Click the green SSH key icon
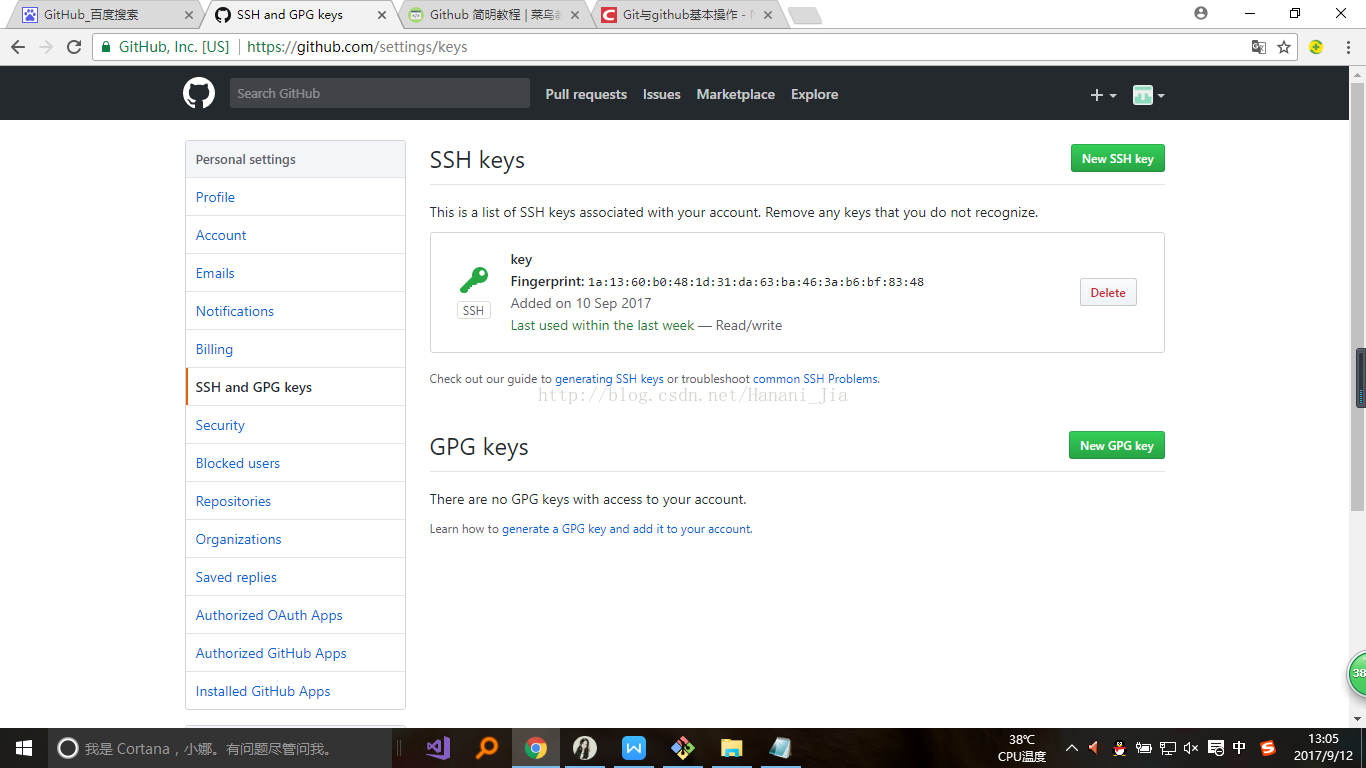This screenshot has height=768, width=1366. click(473, 280)
